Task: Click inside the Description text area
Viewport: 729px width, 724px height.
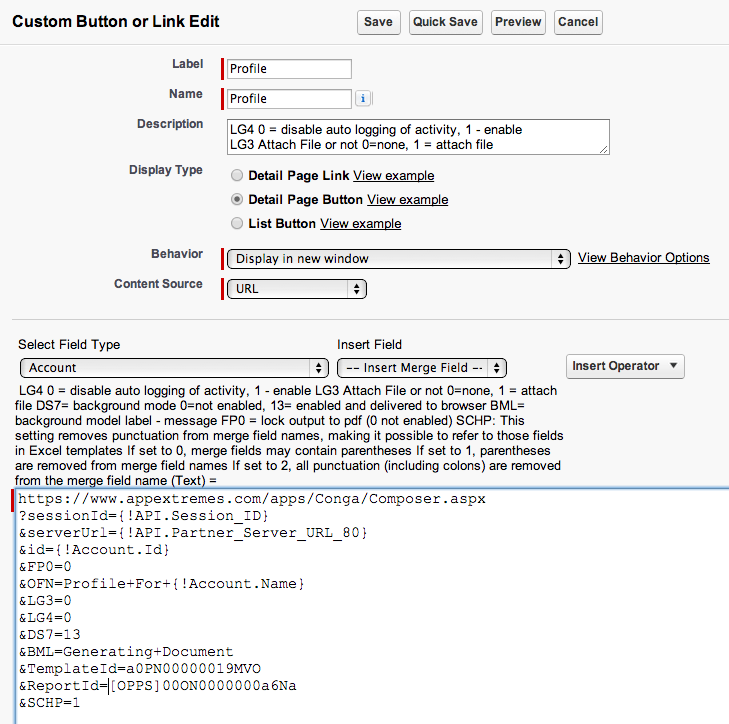Action: (x=417, y=137)
